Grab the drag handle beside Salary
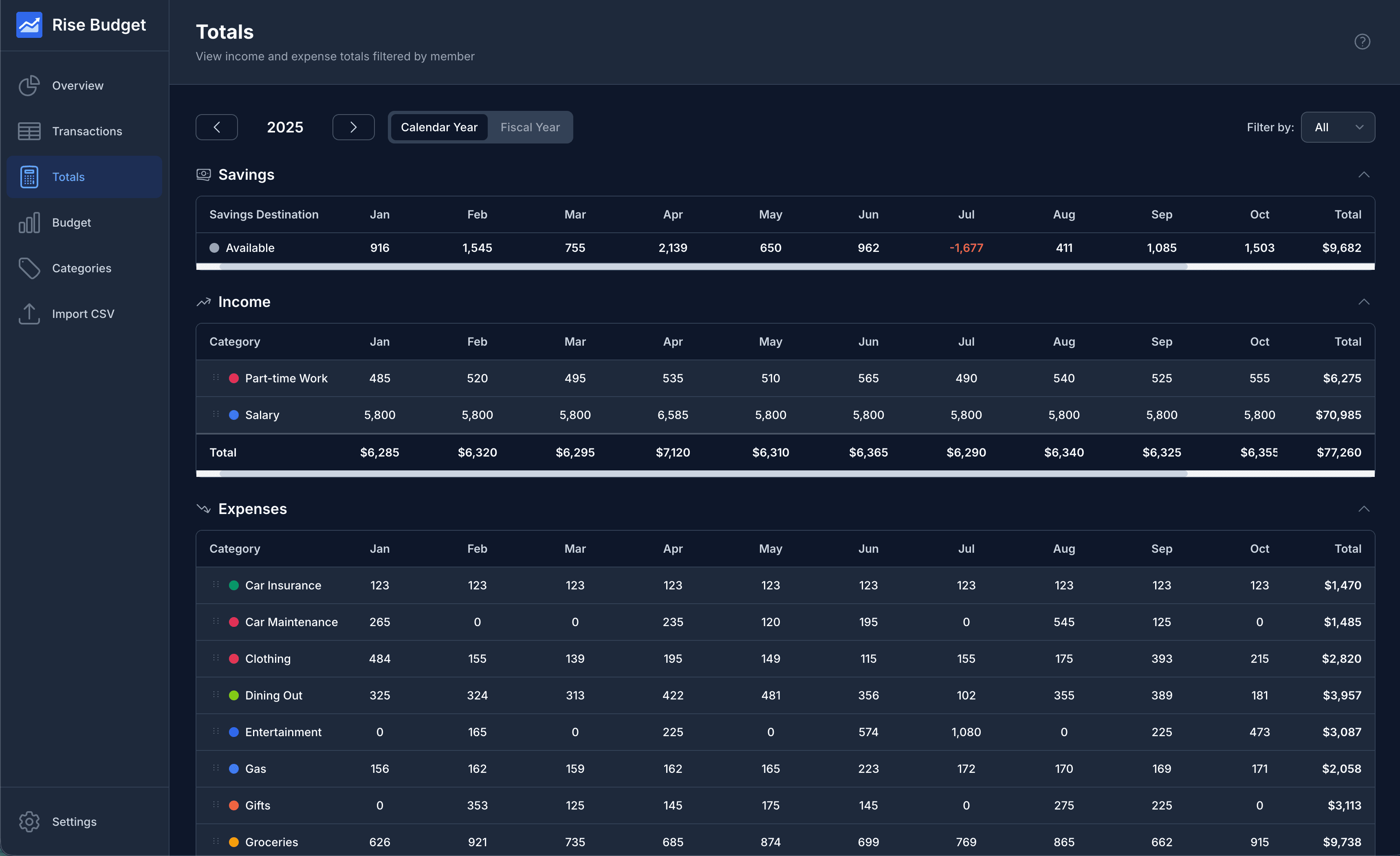The image size is (1400, 856). [216, 415]
